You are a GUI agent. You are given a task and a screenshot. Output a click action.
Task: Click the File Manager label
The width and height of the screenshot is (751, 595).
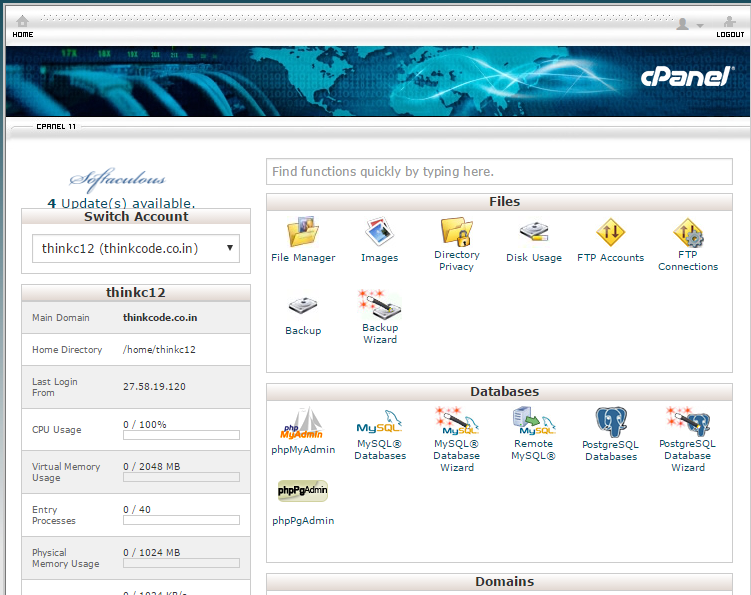tap(303, 258)
